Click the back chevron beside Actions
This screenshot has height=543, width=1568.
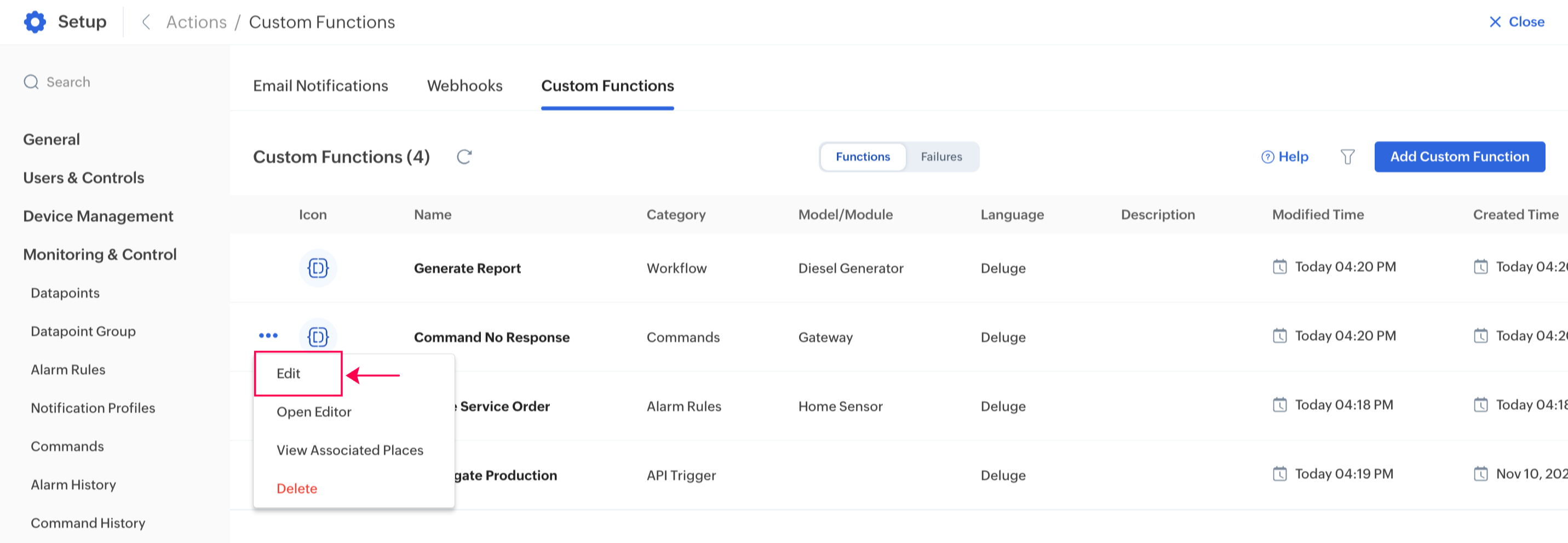click(x=146, y=22)
